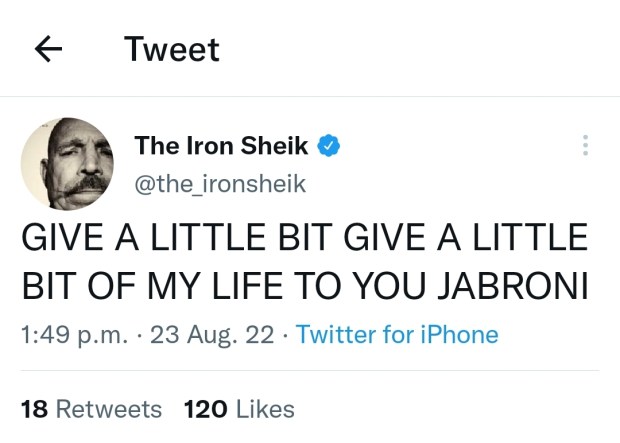Click the word Retweets
This screenshot has width=620, height=443.
(108, 409)
